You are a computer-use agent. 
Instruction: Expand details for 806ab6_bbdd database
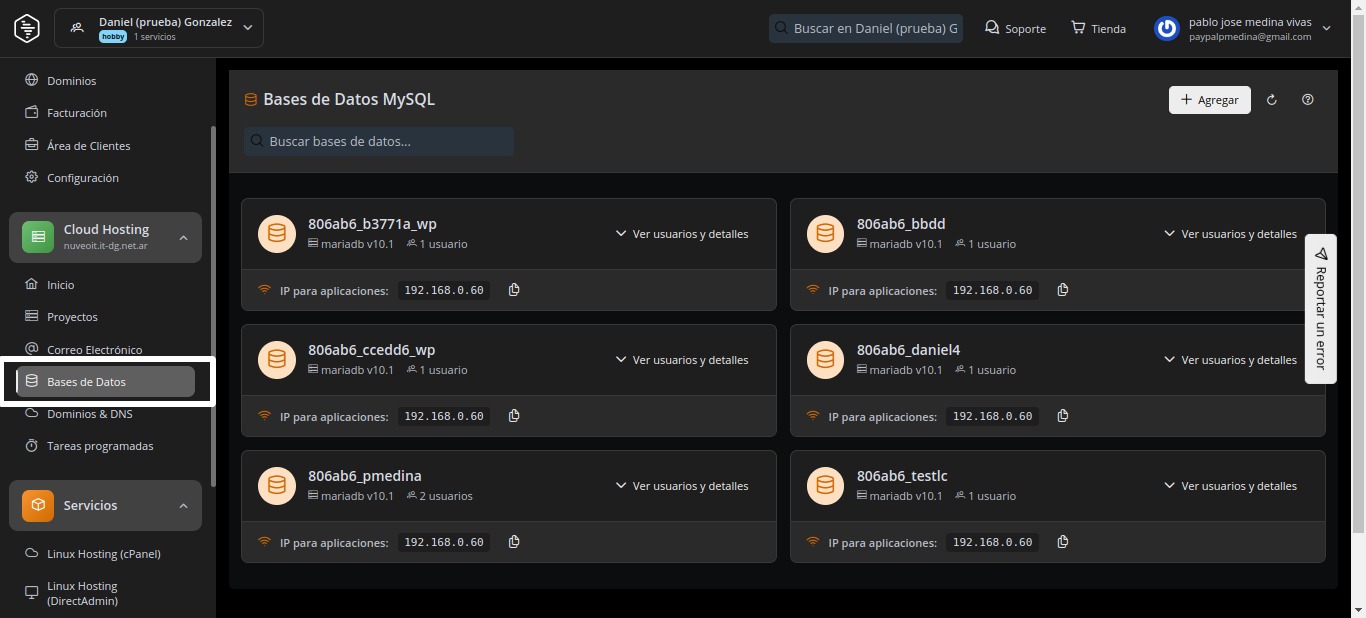pos(1230,234)
